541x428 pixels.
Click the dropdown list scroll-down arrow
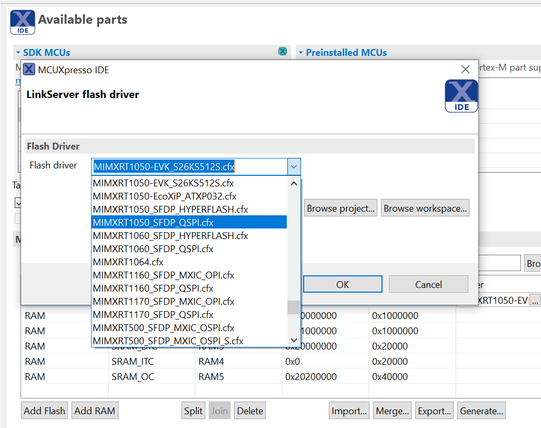[x=294, y=340]
